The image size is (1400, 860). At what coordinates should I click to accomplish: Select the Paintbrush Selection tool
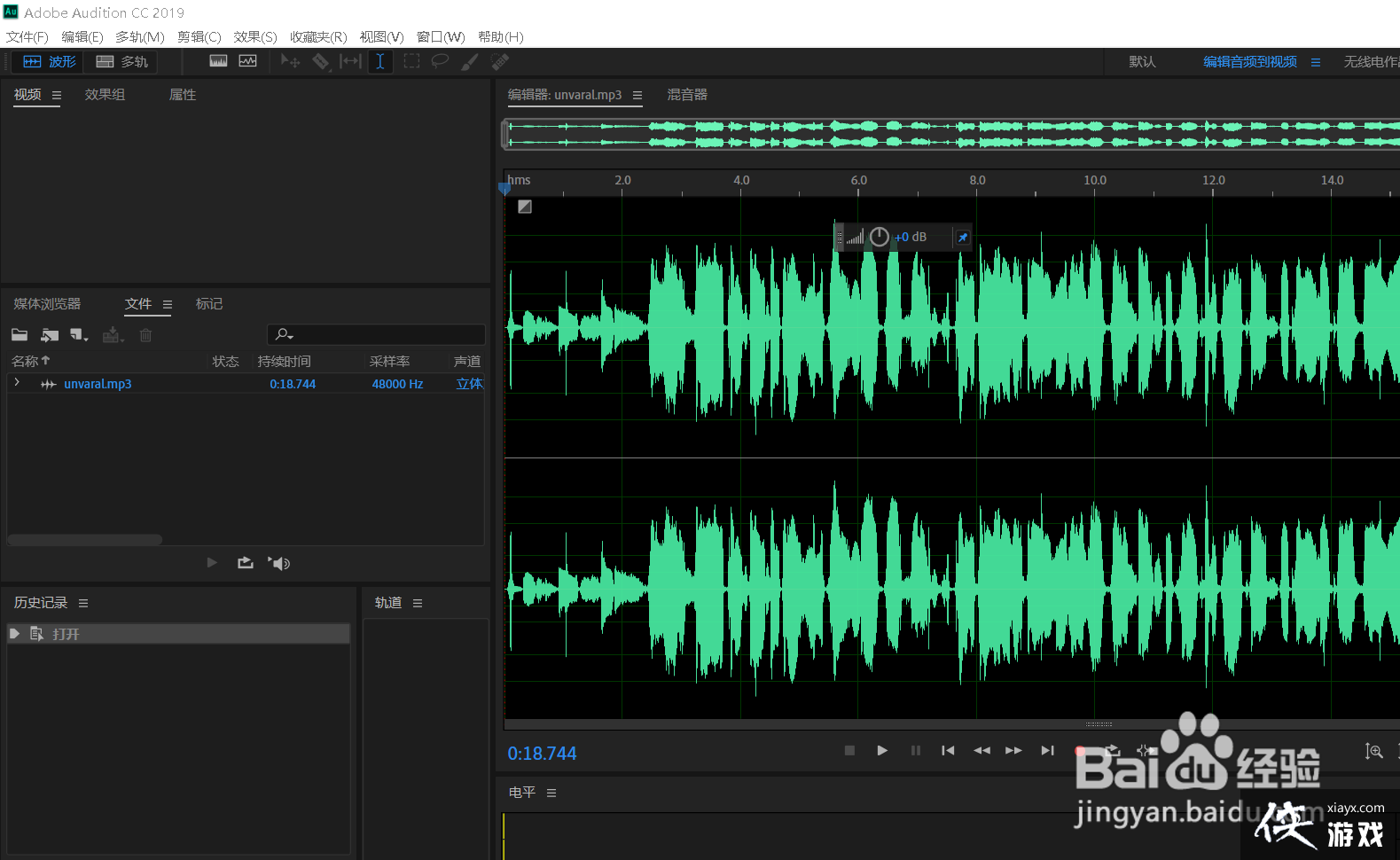pyautogui.click(x=470, y=61)
